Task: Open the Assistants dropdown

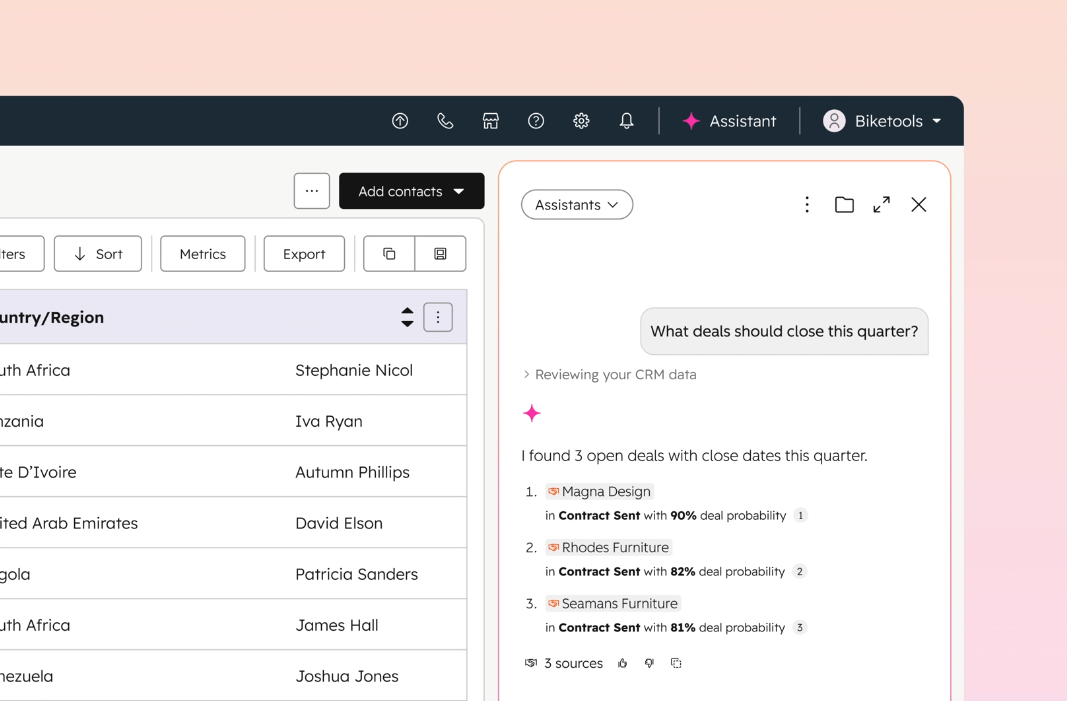Action: pos(577,205)
